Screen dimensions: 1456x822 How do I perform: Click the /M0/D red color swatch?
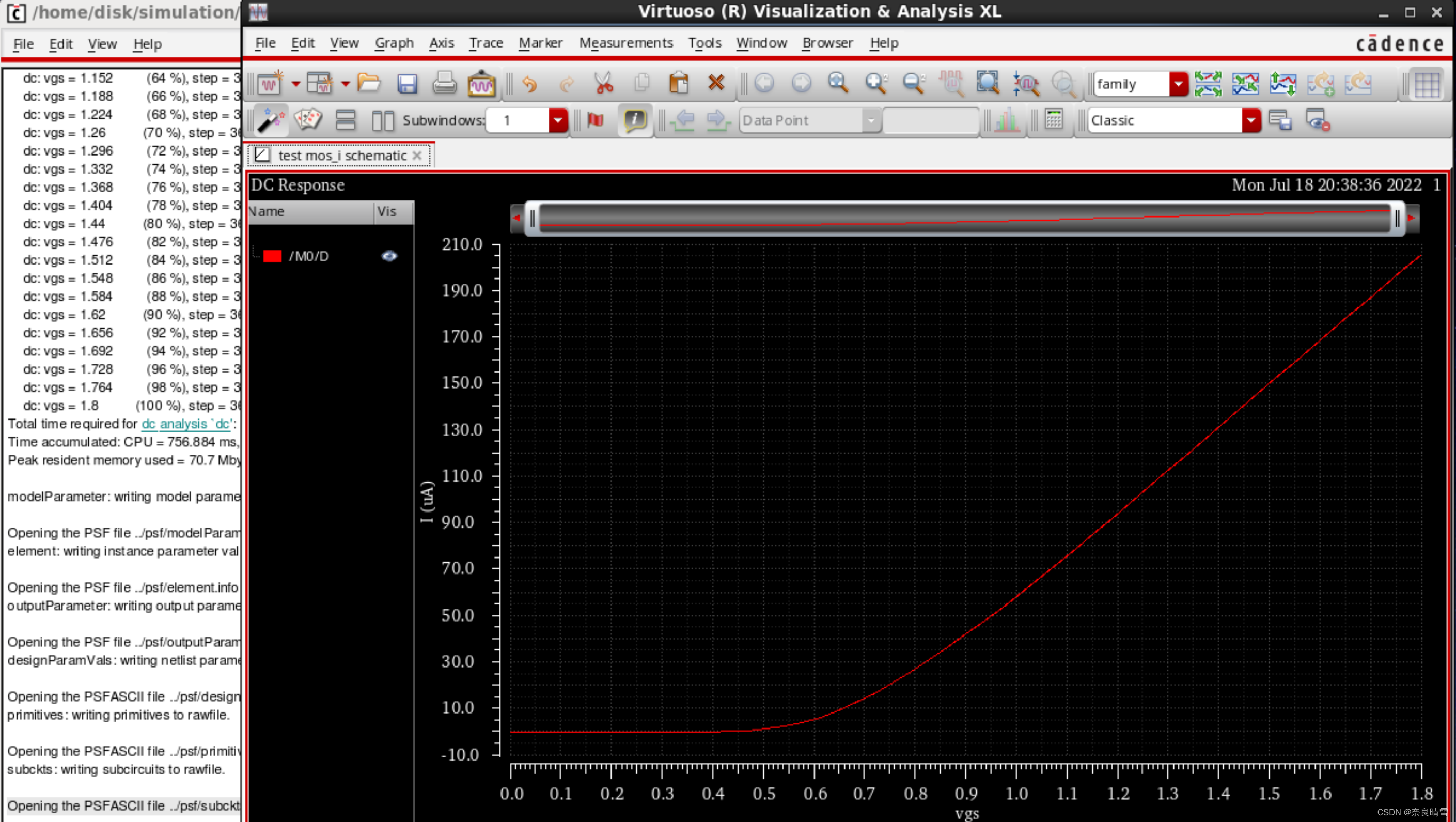tap(272, 256)
